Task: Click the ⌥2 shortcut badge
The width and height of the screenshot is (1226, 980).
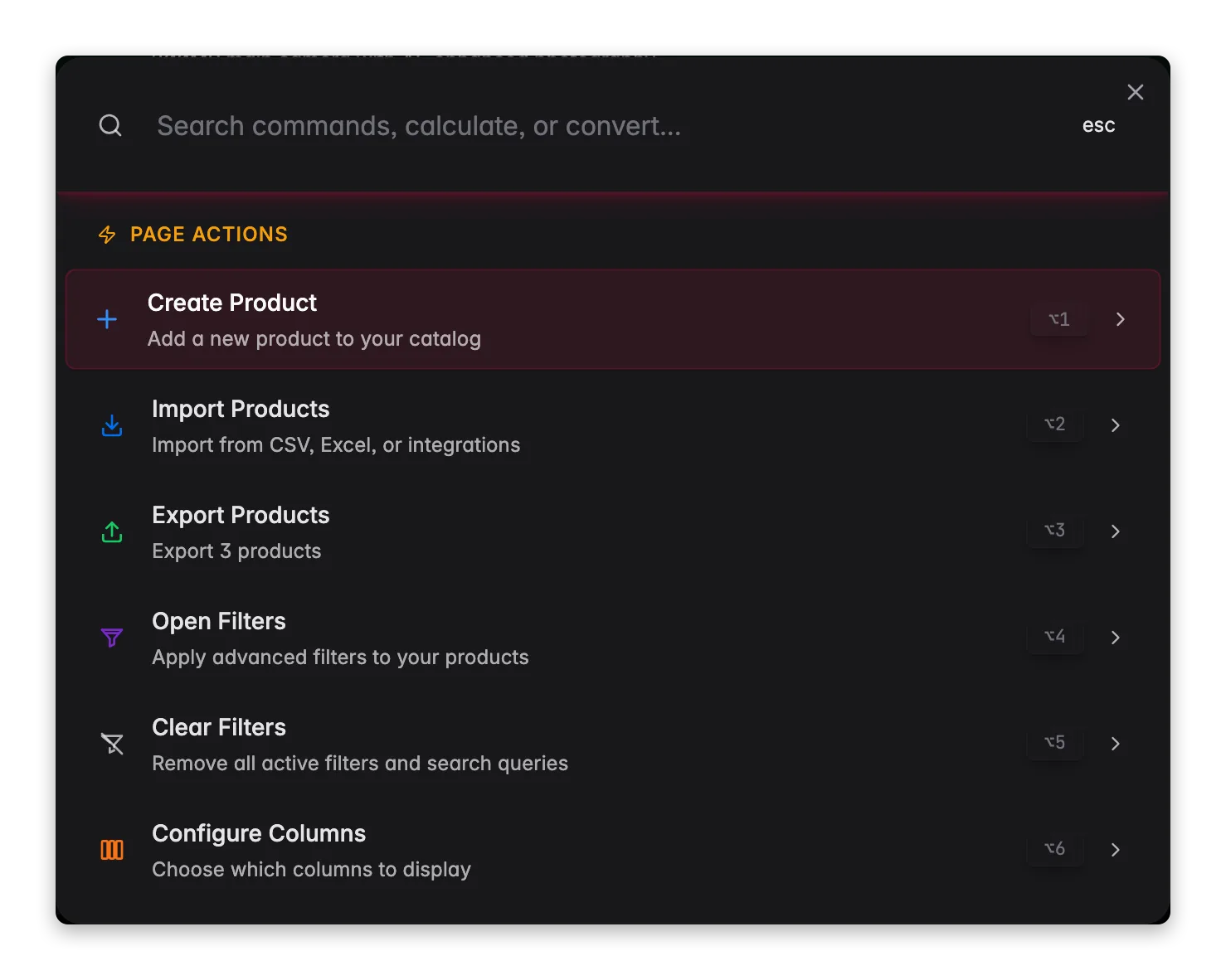Action: [1055, 425]
